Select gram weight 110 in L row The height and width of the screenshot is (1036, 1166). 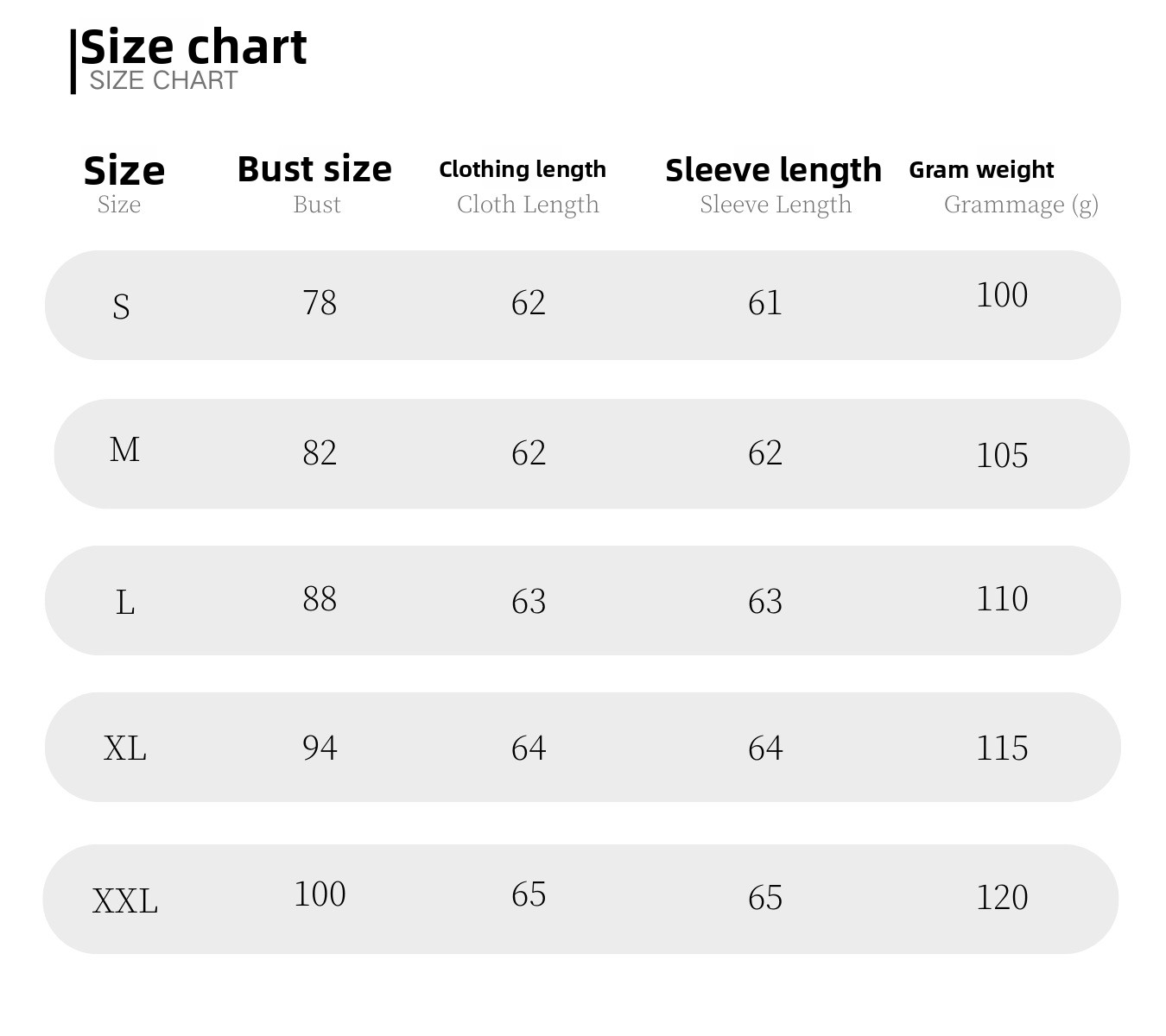point(1002,599)
